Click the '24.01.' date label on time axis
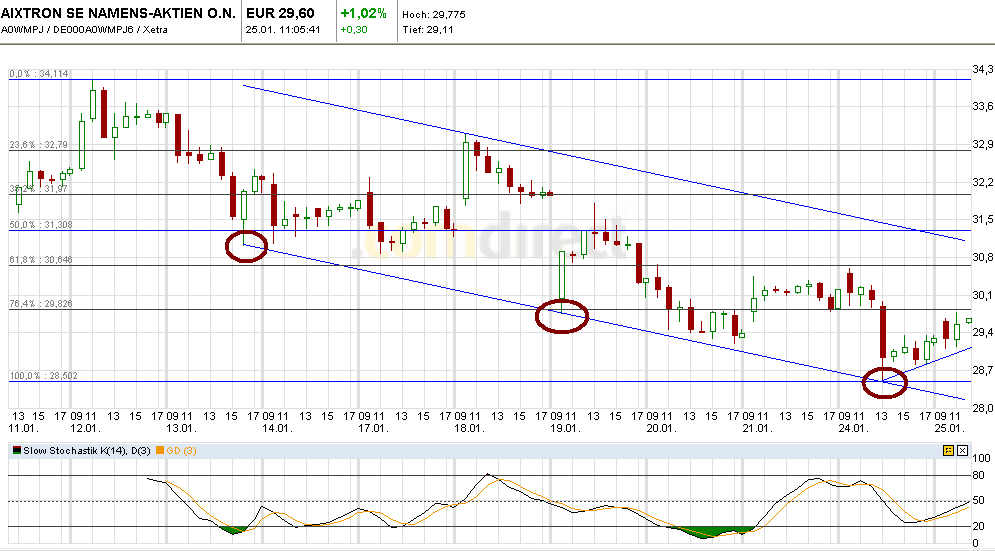995x551 pixels. point(853,428)
